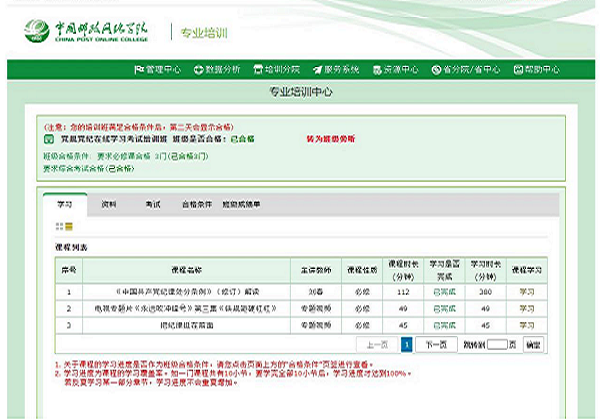Click the page number jump input field
The height and width of the screenshot is (420, 600).
tap(498, 344)
